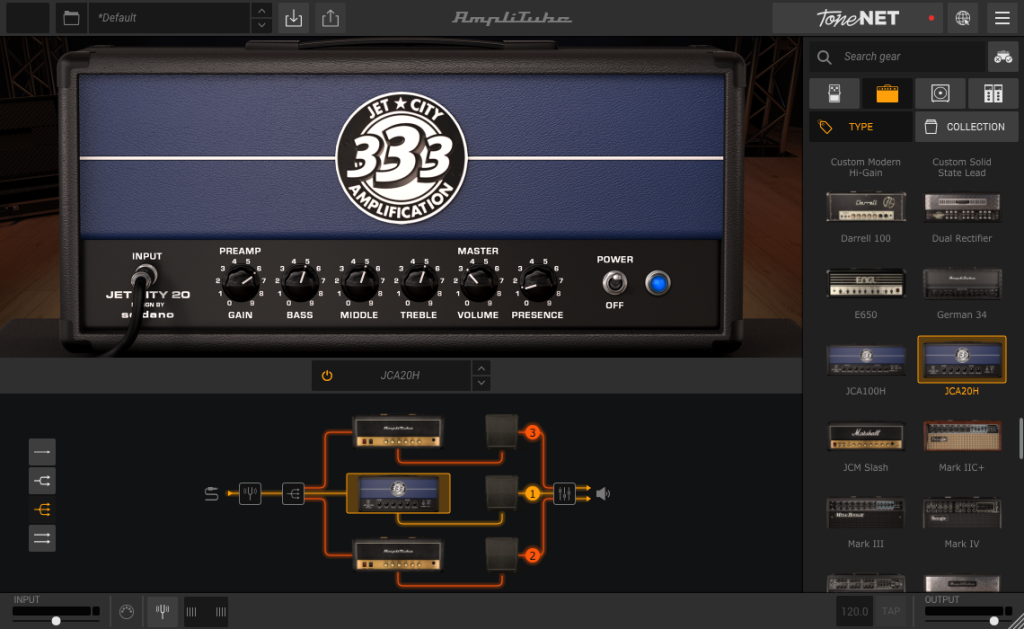Switch to COLLECTION sorting
The image size is (1024, 629).
tap(967, 127)
